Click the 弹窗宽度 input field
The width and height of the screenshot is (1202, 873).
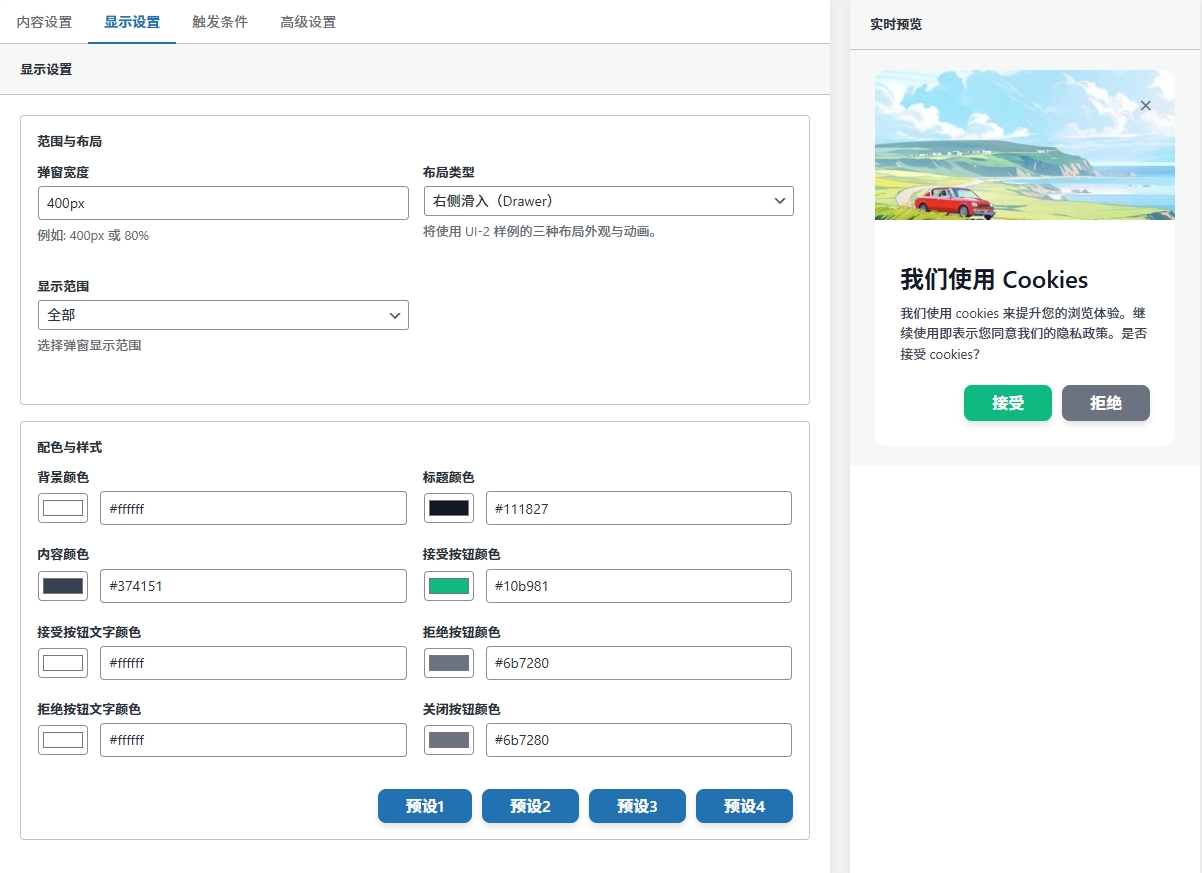[223, 203]
